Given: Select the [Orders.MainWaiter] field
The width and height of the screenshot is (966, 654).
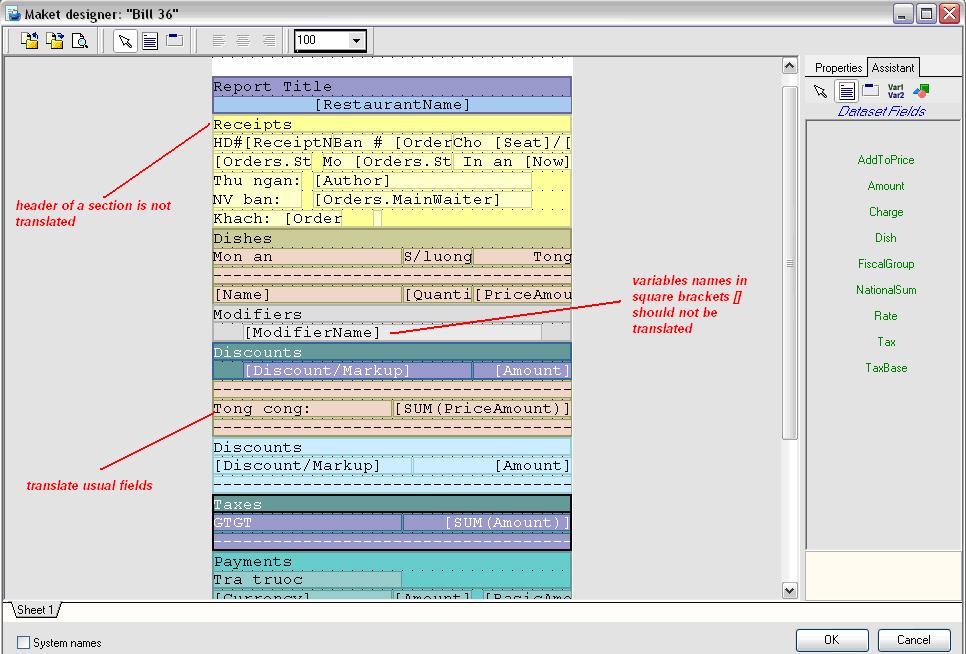Looking at the screenshot, I should (422, 200).
